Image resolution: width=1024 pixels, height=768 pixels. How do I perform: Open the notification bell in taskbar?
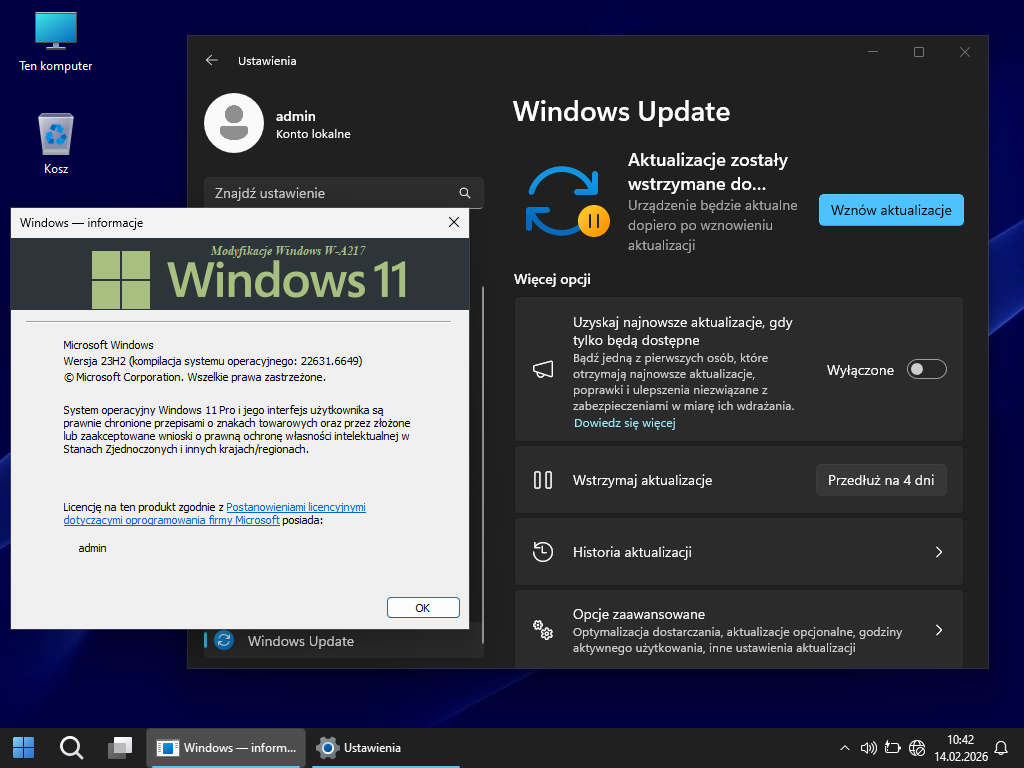tap(1001, 747)
